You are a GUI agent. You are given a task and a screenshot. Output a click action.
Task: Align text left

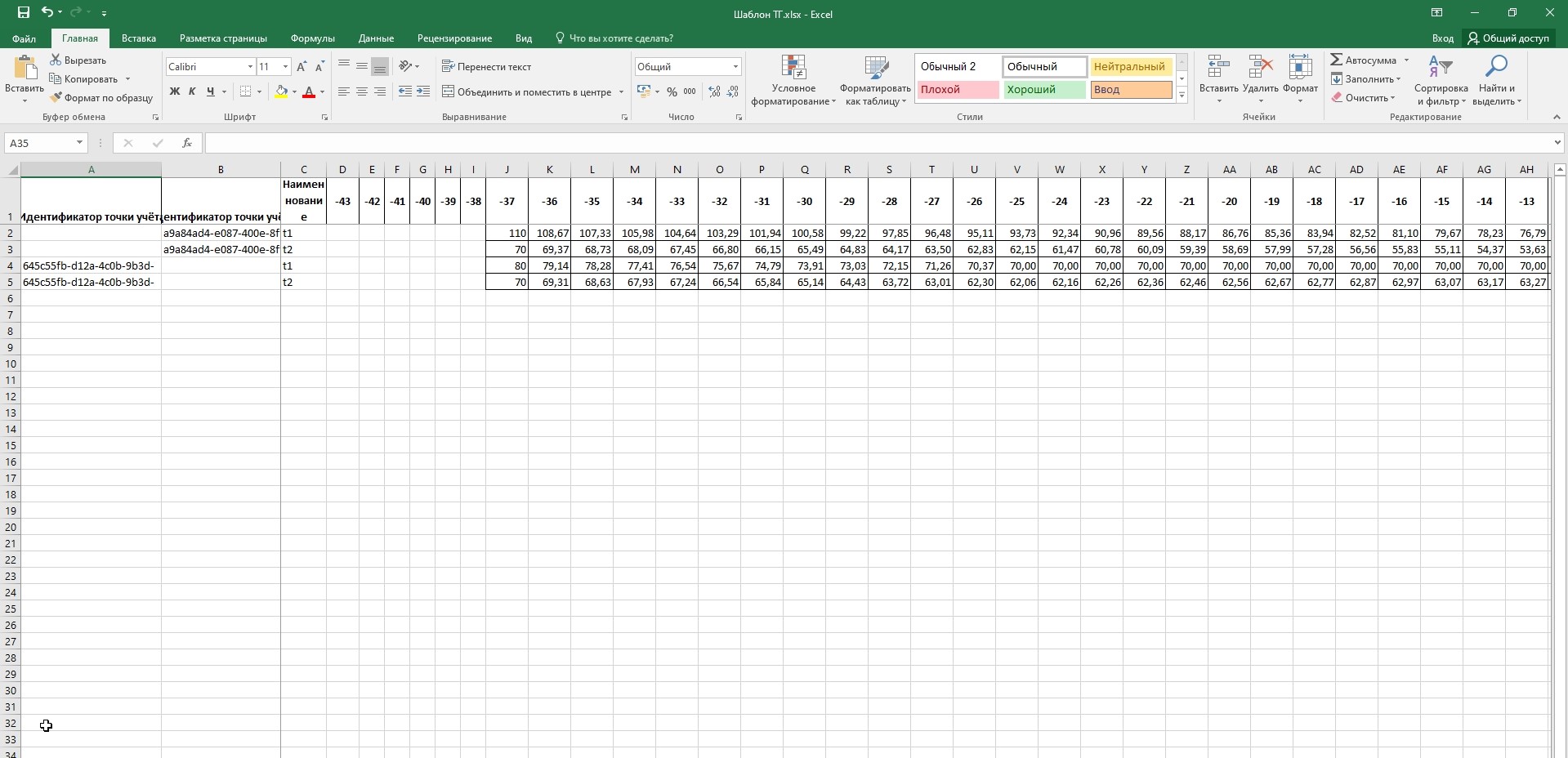click(344, 91)
